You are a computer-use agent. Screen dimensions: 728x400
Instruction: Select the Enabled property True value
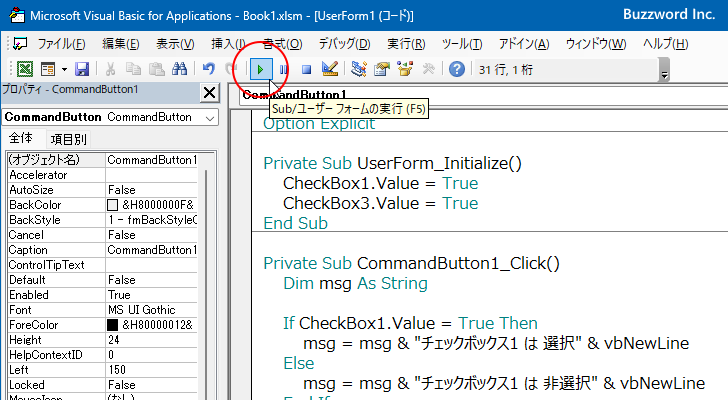pyautogui.click(x=151, y=295)
